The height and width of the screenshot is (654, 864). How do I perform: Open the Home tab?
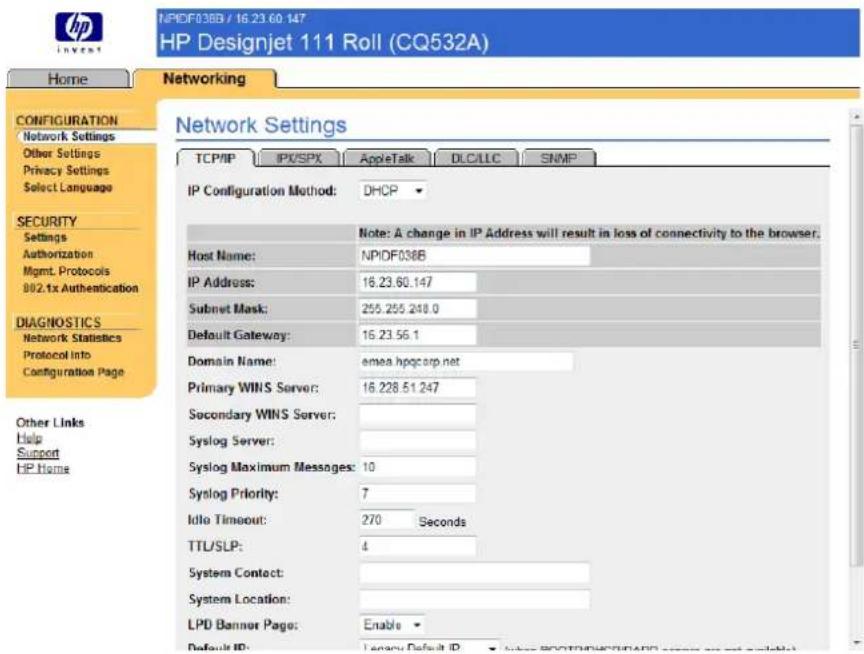tap(68, 79)
